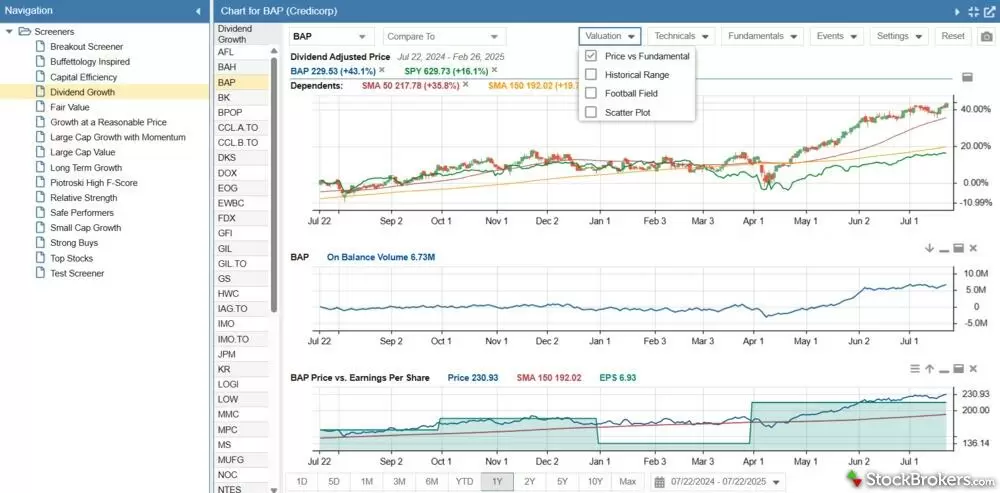Open the Breakout Screener

pyautogui.click(x=87, y=47)
